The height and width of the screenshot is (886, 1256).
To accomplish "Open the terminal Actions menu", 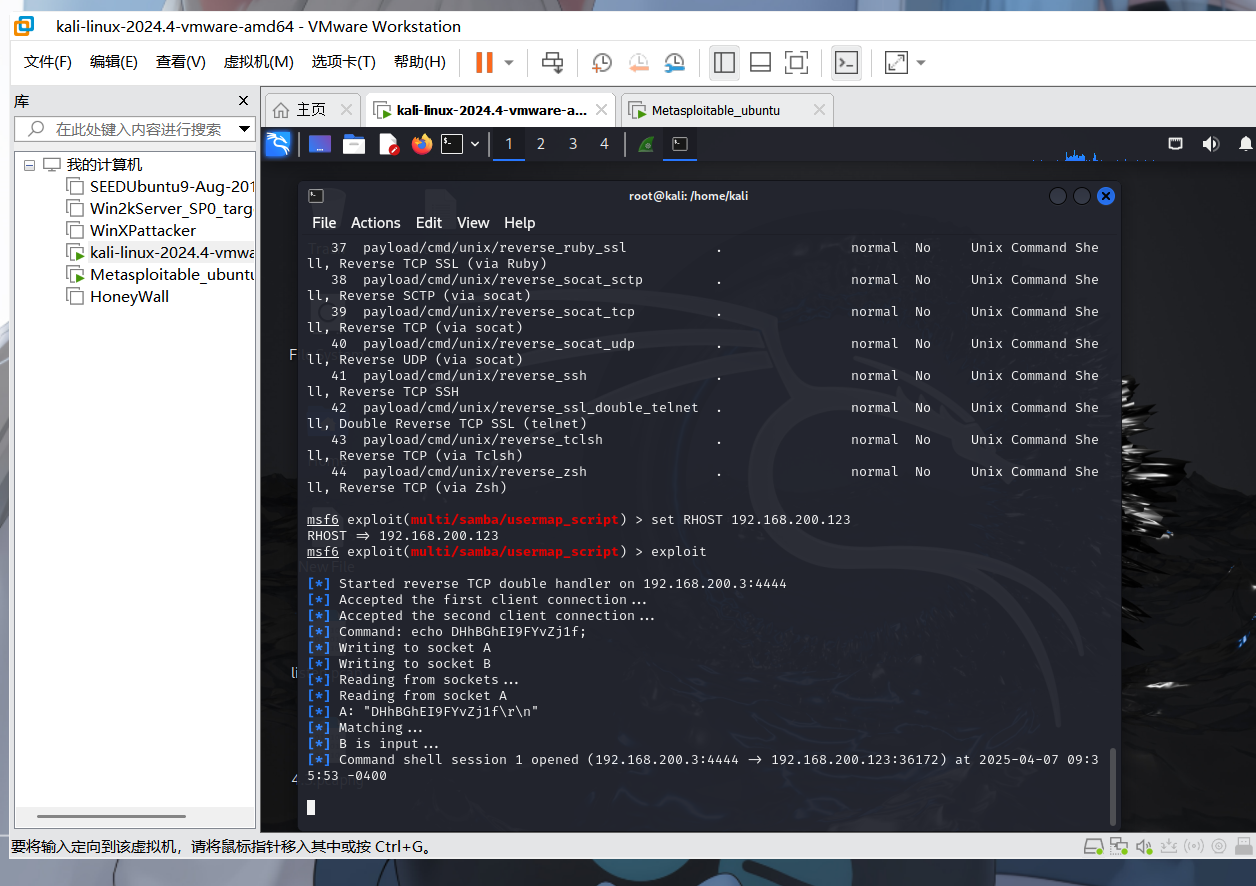I will (x=376, y=223).
